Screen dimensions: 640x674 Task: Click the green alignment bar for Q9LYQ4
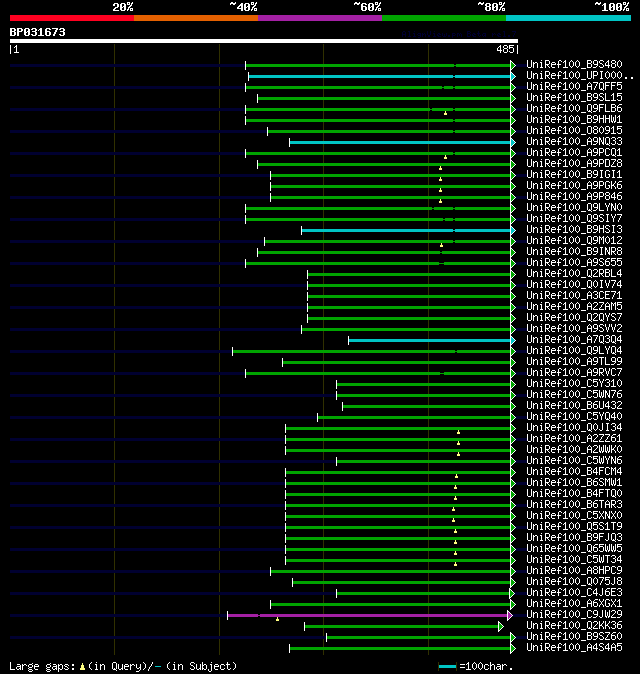371,352
